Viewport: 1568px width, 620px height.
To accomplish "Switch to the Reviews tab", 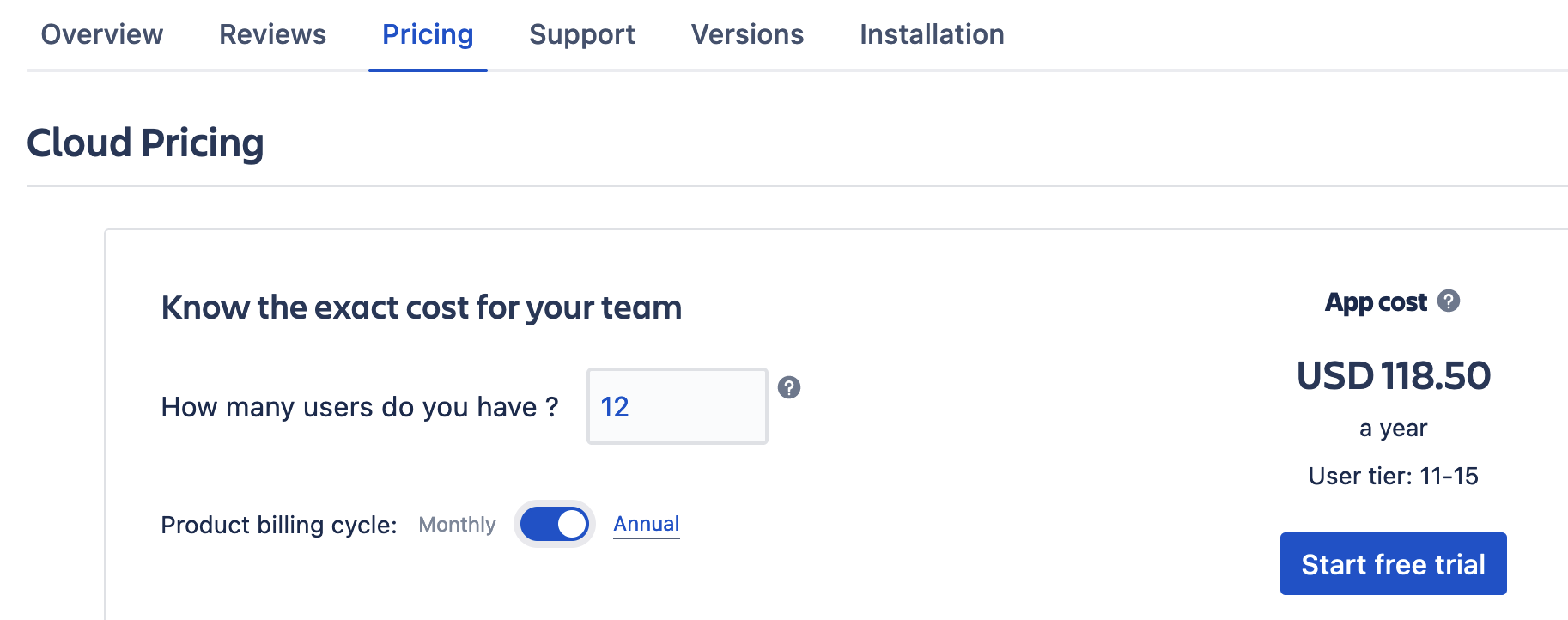I will (272, 34).
